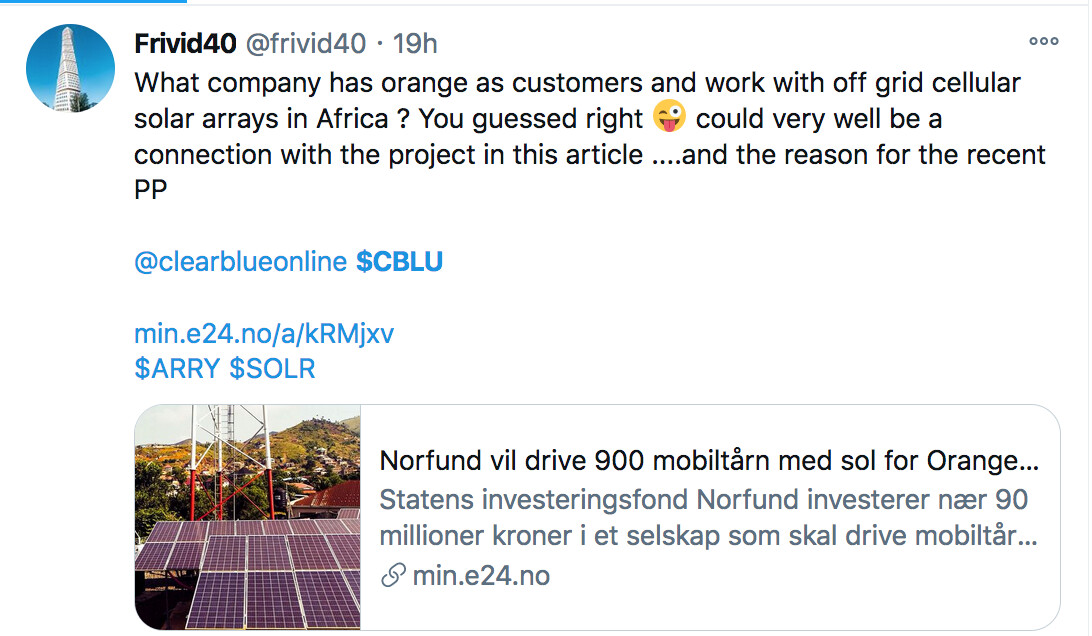Follow the min.e24.no/a/kRMjxv link
The width and height of the screenshot is (1092, 636).
tap(264, 334)
